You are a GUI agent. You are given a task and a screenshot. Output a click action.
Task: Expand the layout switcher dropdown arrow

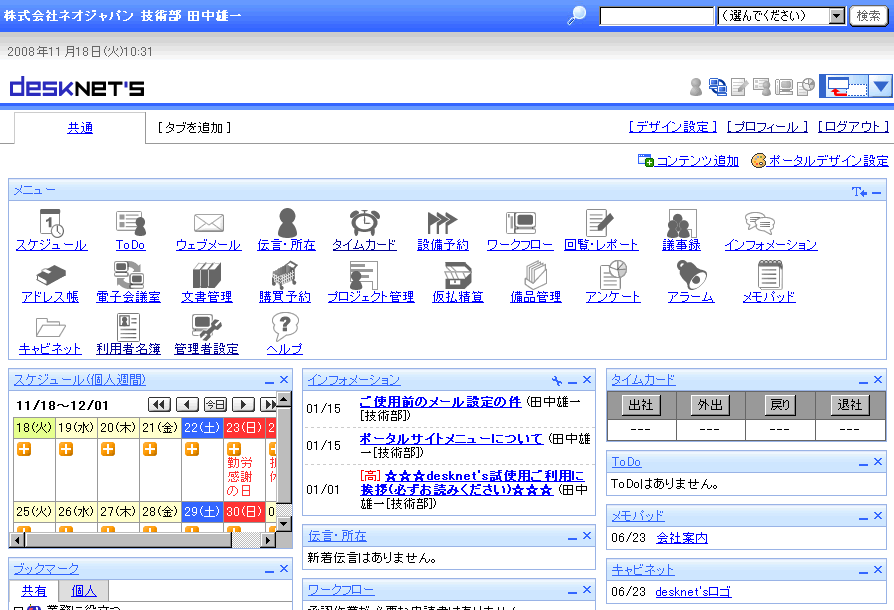pos(881,87)
